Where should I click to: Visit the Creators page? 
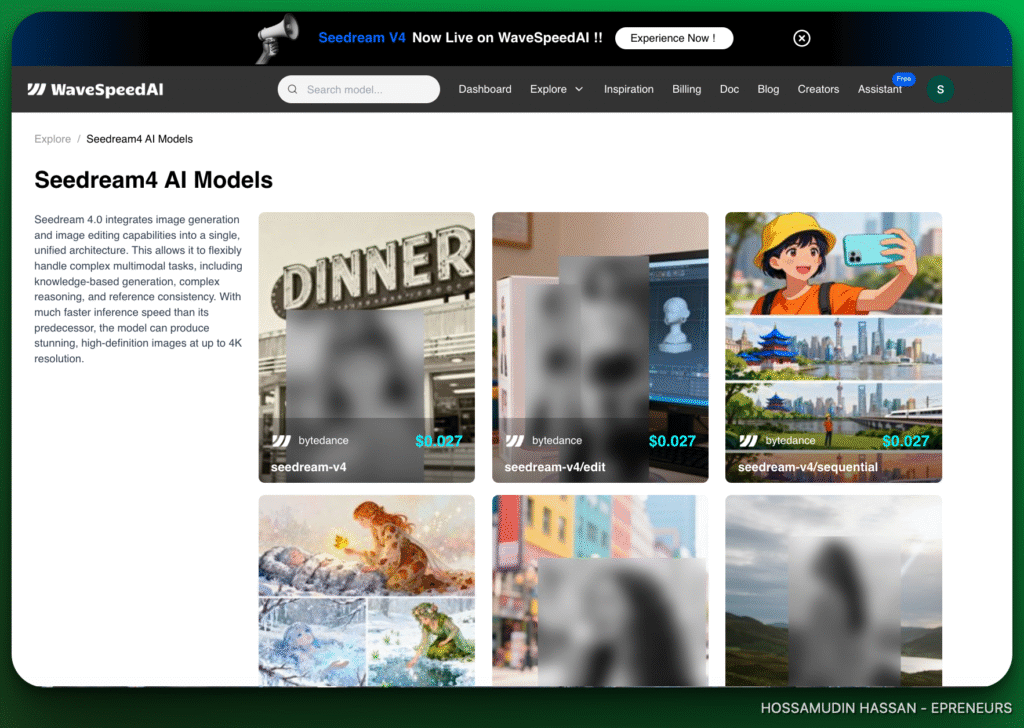click(818, 90)
